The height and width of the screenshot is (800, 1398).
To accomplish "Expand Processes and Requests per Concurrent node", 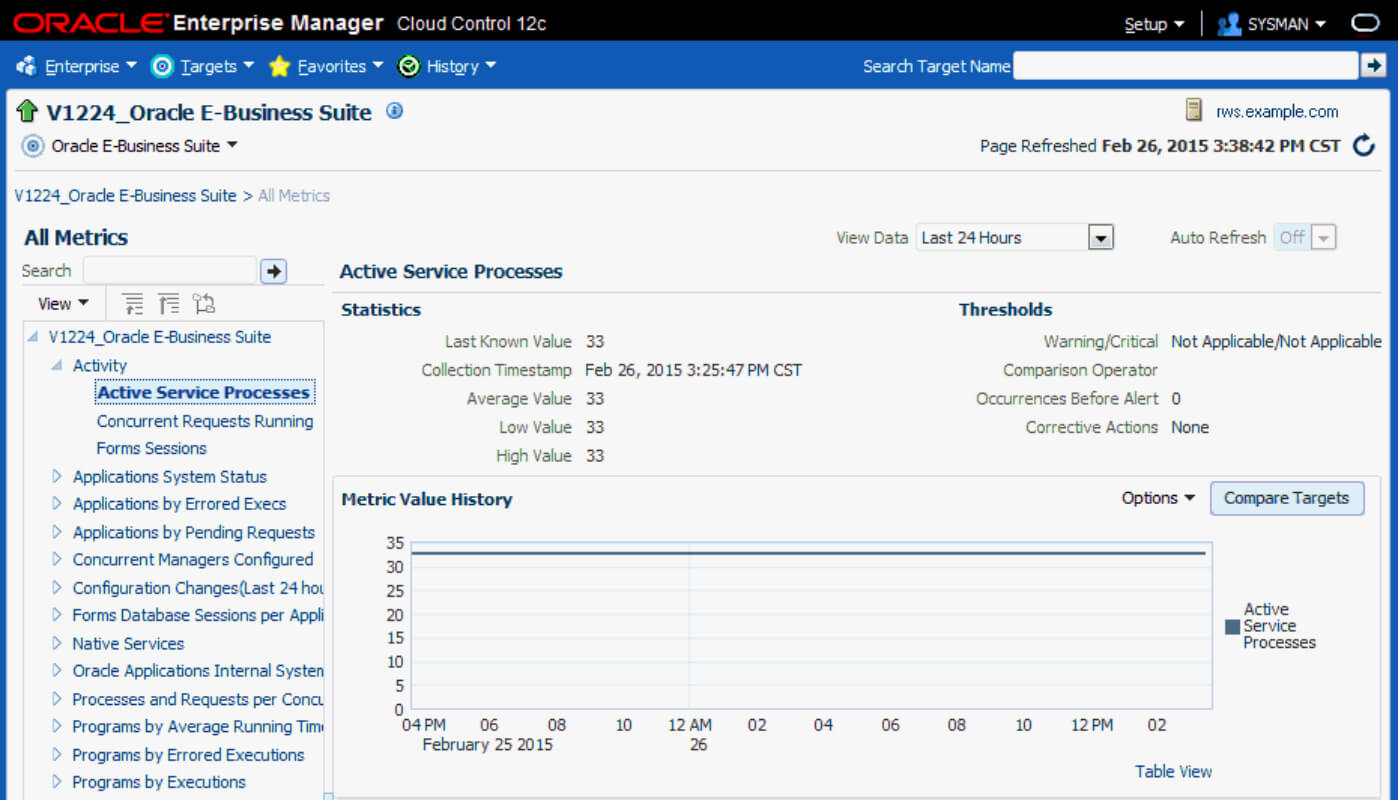I will (x=57, y=699).
